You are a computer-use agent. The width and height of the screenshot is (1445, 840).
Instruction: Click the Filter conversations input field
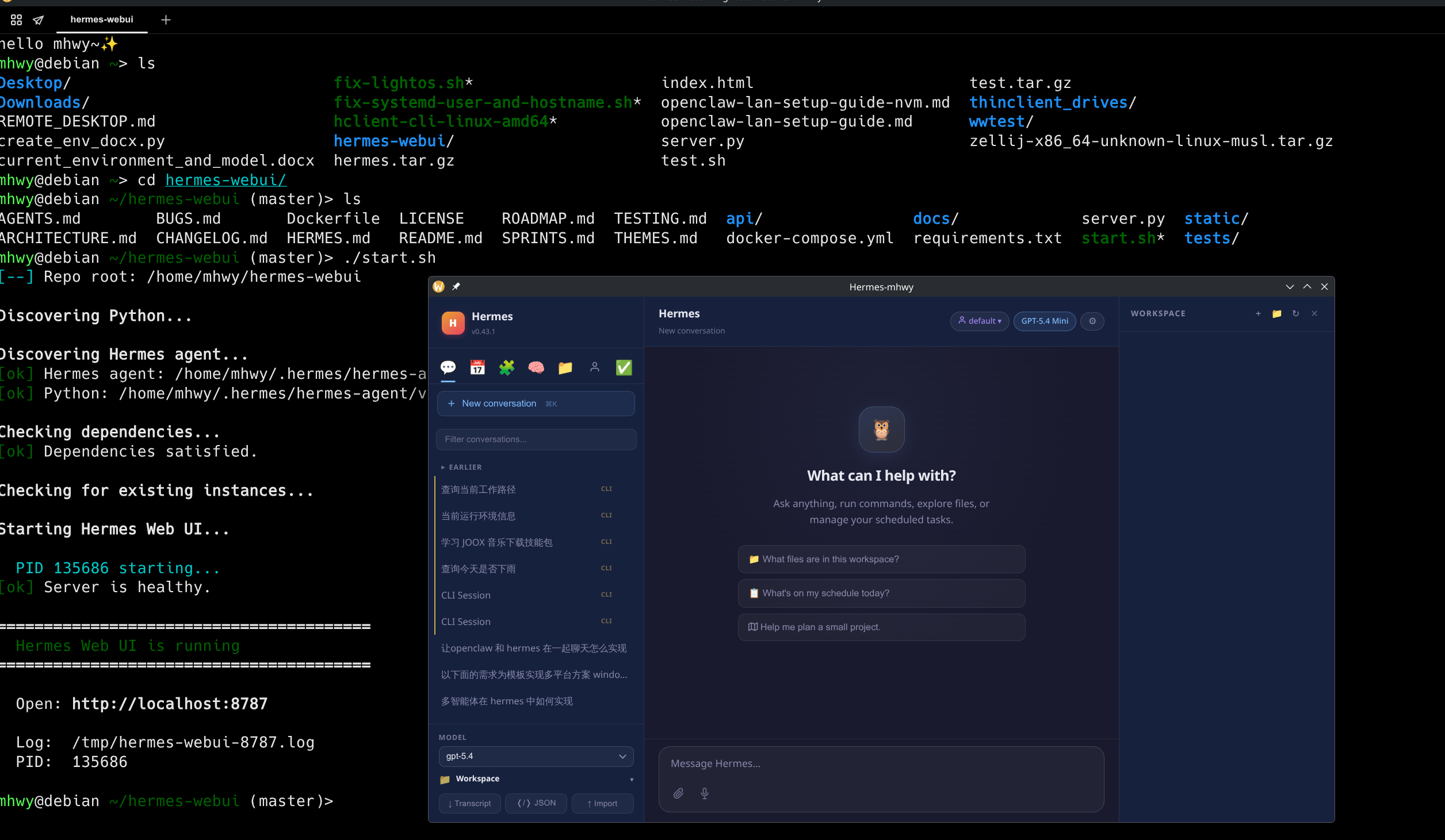(x=536, y=439)
